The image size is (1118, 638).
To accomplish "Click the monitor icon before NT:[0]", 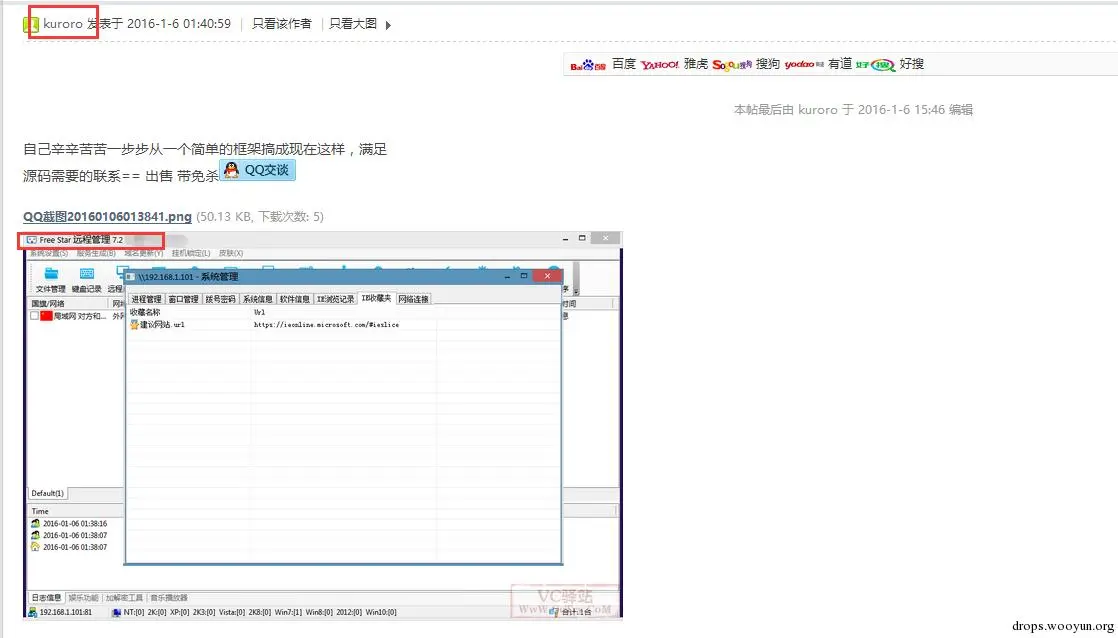I will [x=116, y=612].
